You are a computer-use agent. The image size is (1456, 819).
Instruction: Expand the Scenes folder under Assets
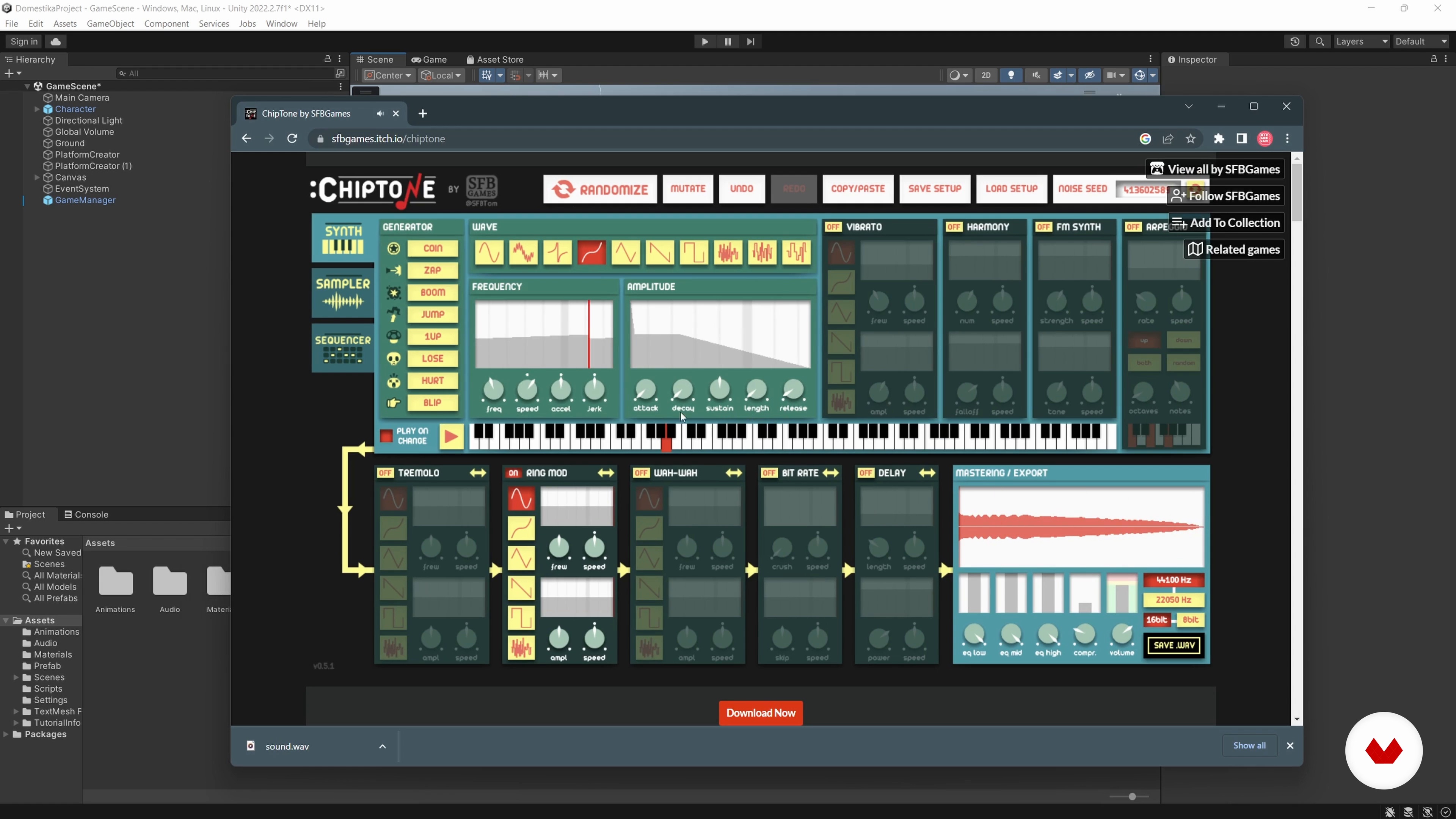[x=16, y=677]
